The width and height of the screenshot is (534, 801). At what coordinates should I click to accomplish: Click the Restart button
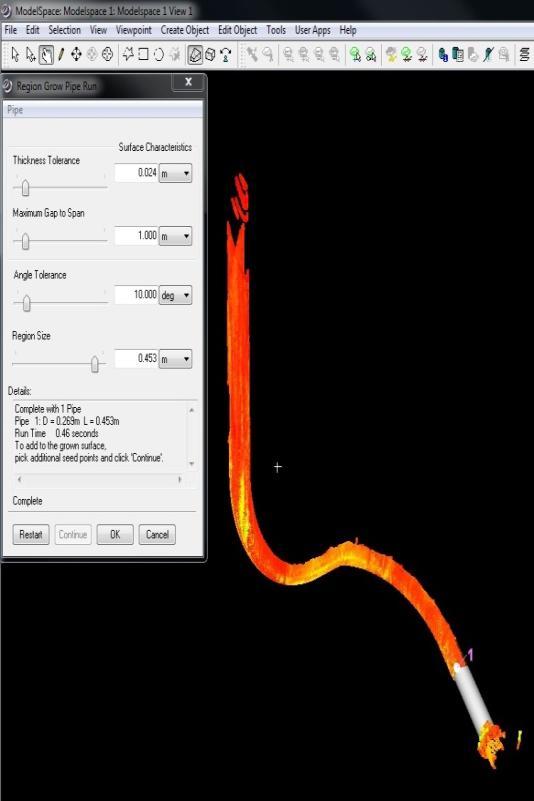pyautogui.click(x=31, y=534)
